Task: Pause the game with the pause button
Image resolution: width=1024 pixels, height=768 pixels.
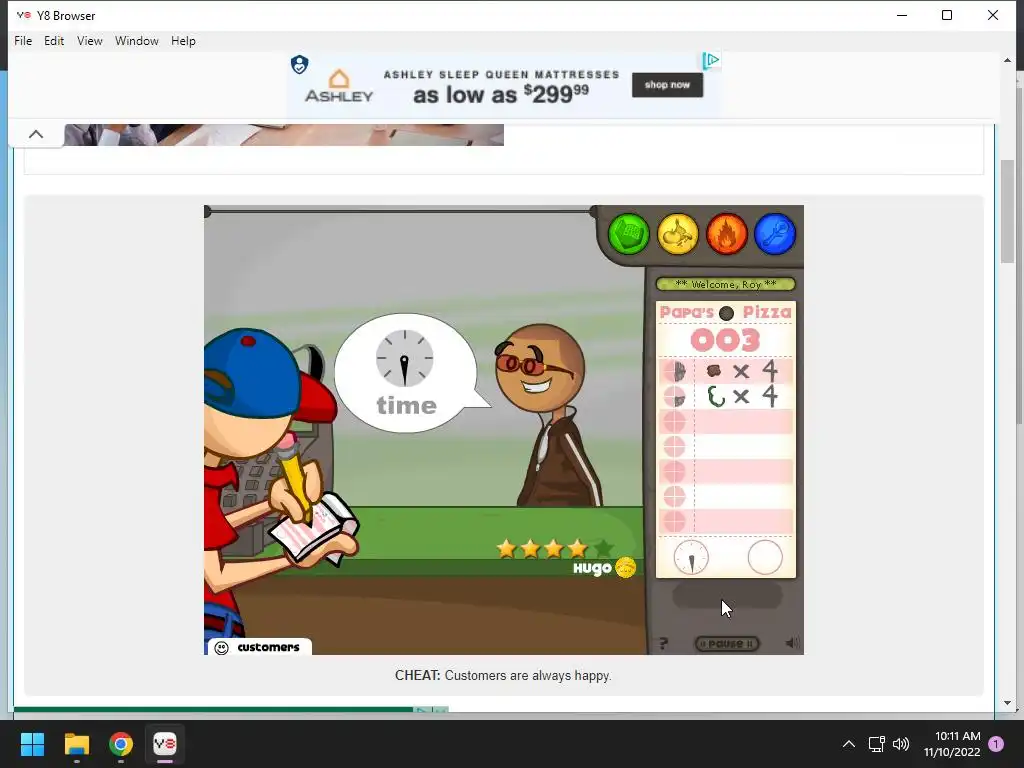Action: 726,643
